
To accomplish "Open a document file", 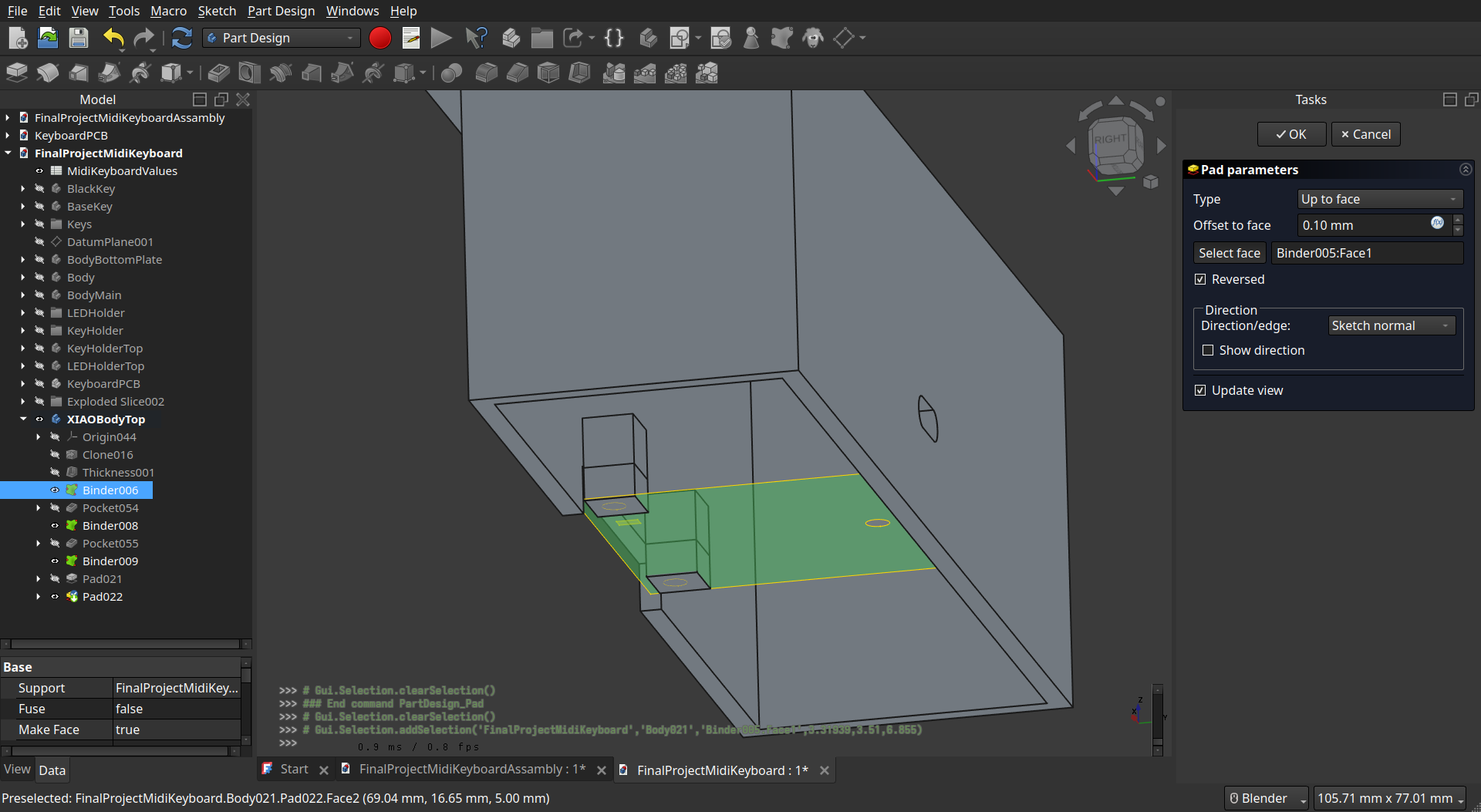I will [48, 38].
